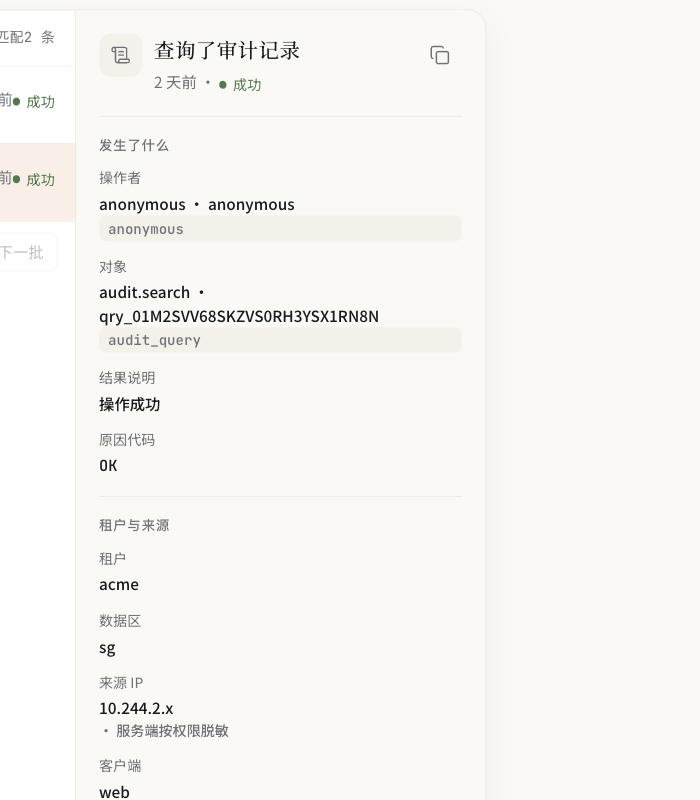The image size is (700, 800).
Task: Click the 客户端 field label
Action: click(x=120, y=766)
